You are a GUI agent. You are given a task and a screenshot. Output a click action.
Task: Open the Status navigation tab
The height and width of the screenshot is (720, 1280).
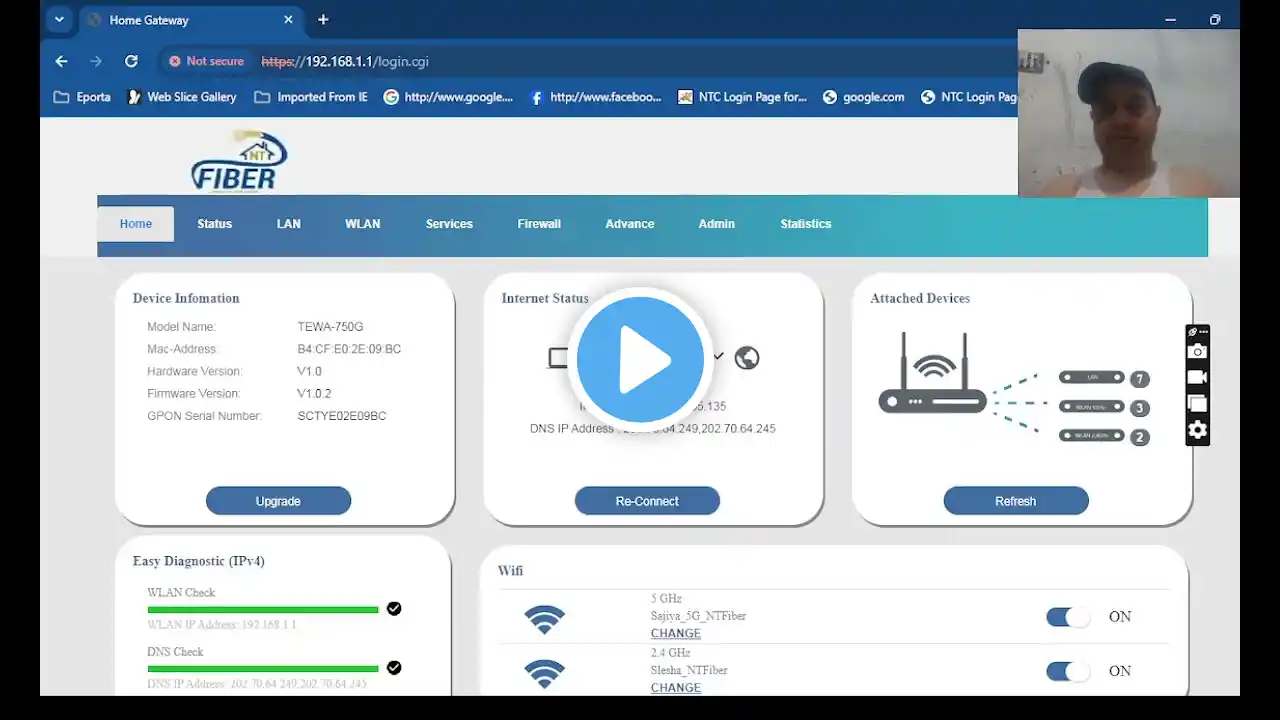coord(214,224)
